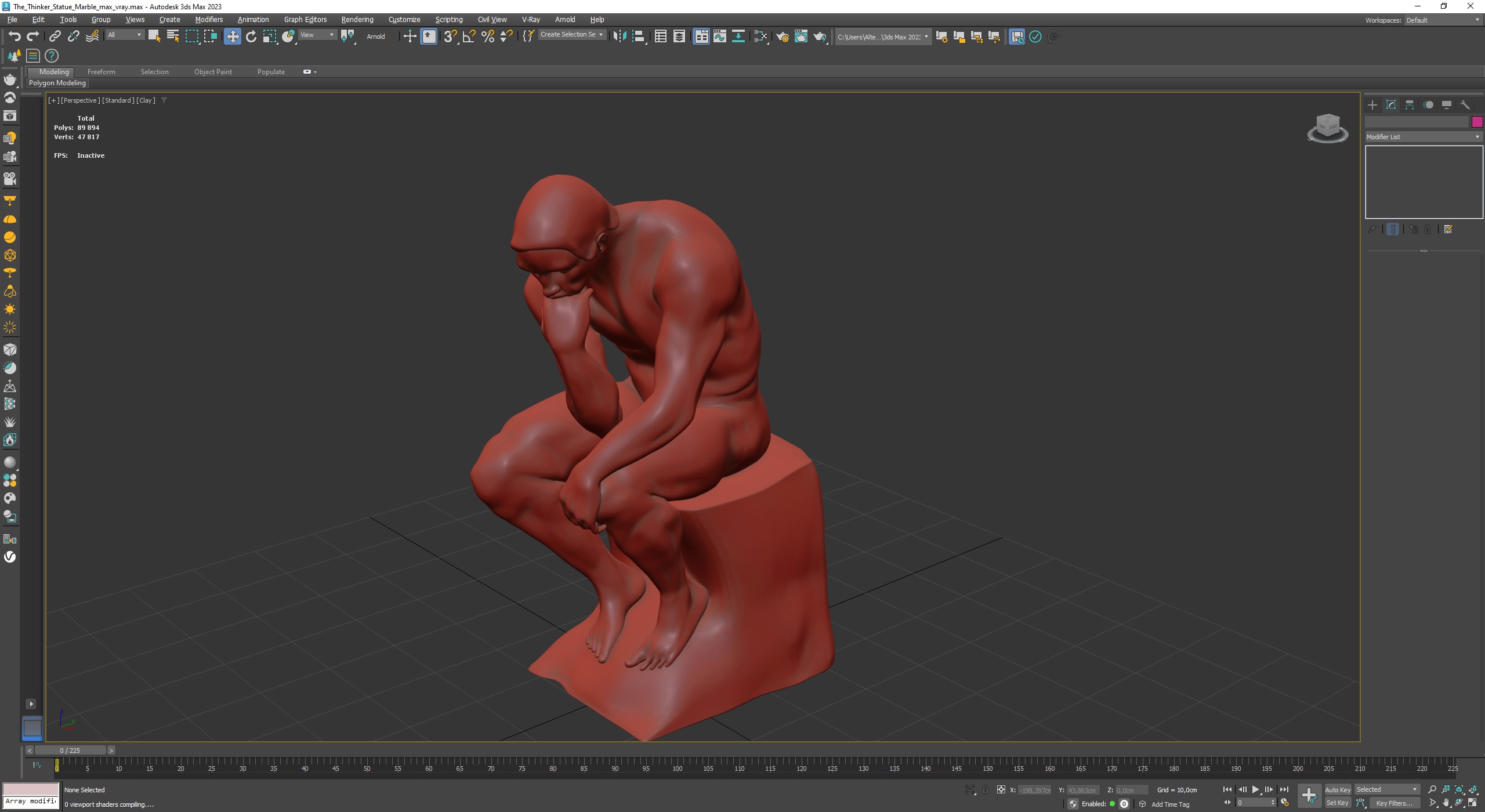The image size is (1485, 812).
Task: Click the Clay shading viewport label
Action: pyautogui.click(x=146, y=100)
